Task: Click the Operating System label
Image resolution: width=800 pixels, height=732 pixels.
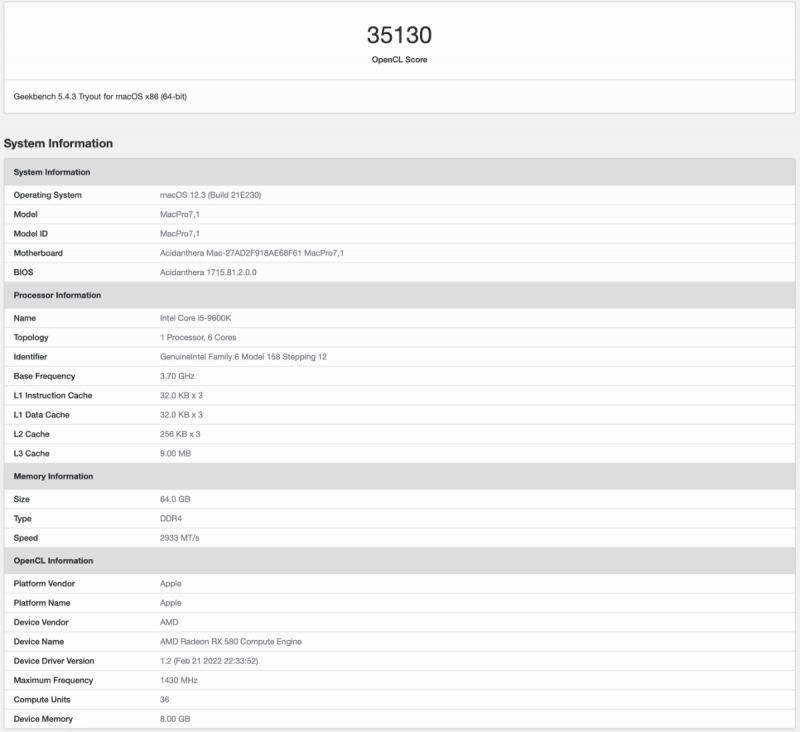Action: tap(47, 195)
